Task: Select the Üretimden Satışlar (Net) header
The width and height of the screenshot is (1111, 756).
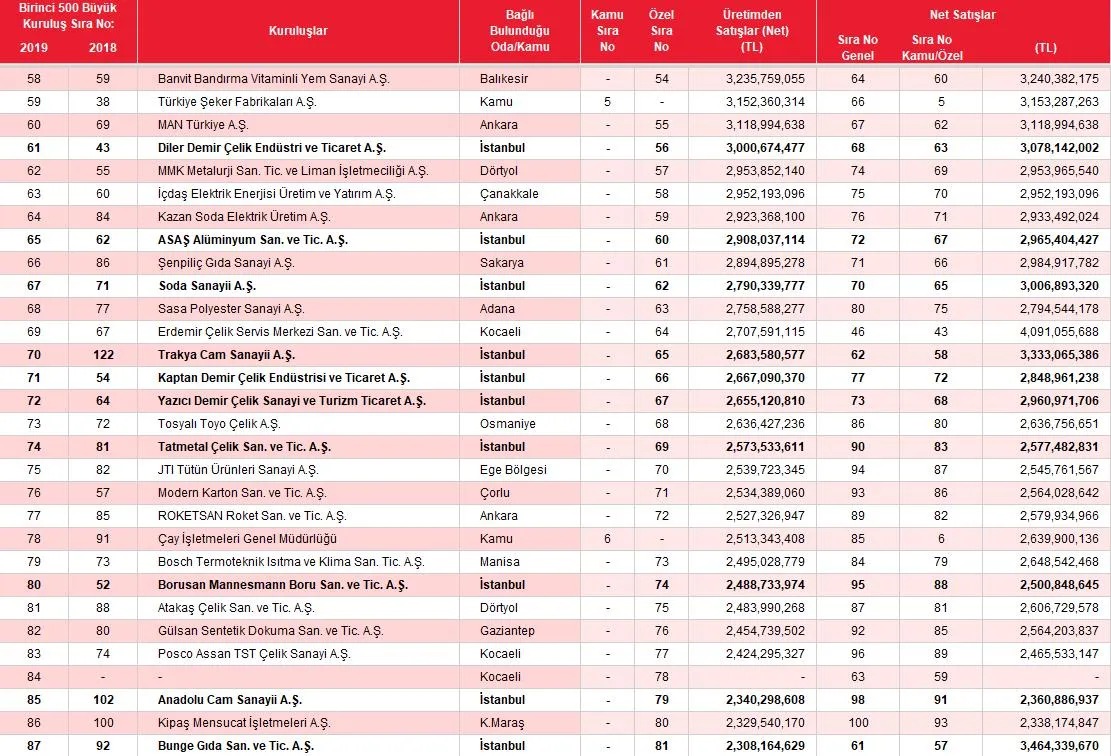Action: pos(752,31)
